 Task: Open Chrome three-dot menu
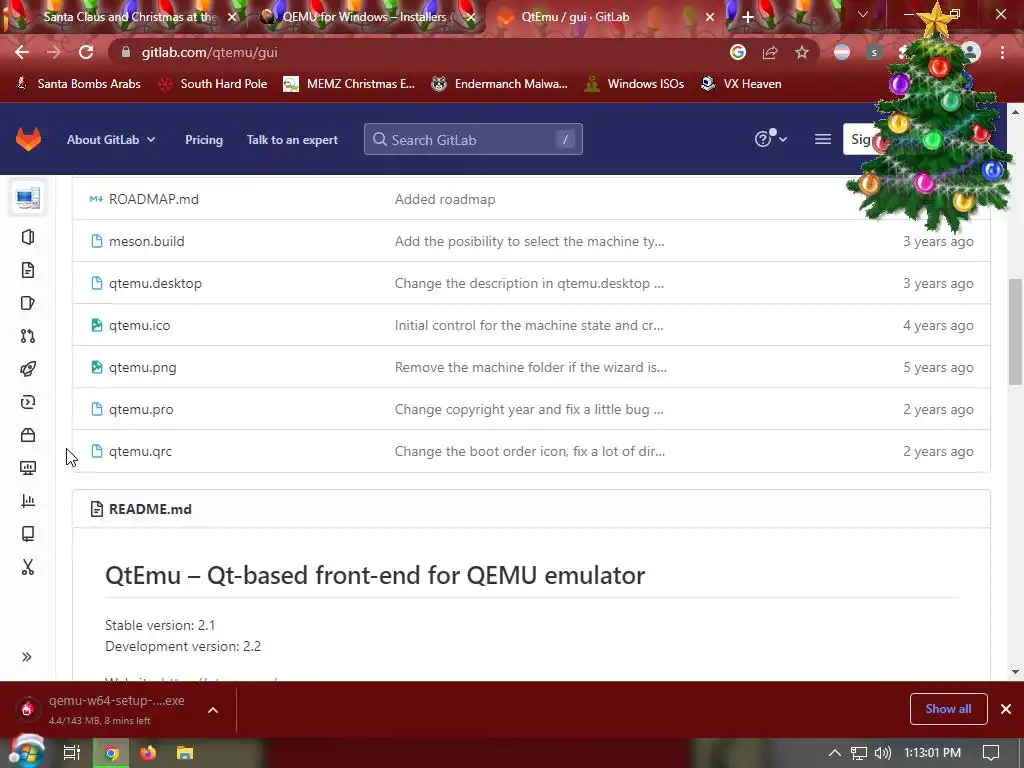click(x=1002, y=52)
